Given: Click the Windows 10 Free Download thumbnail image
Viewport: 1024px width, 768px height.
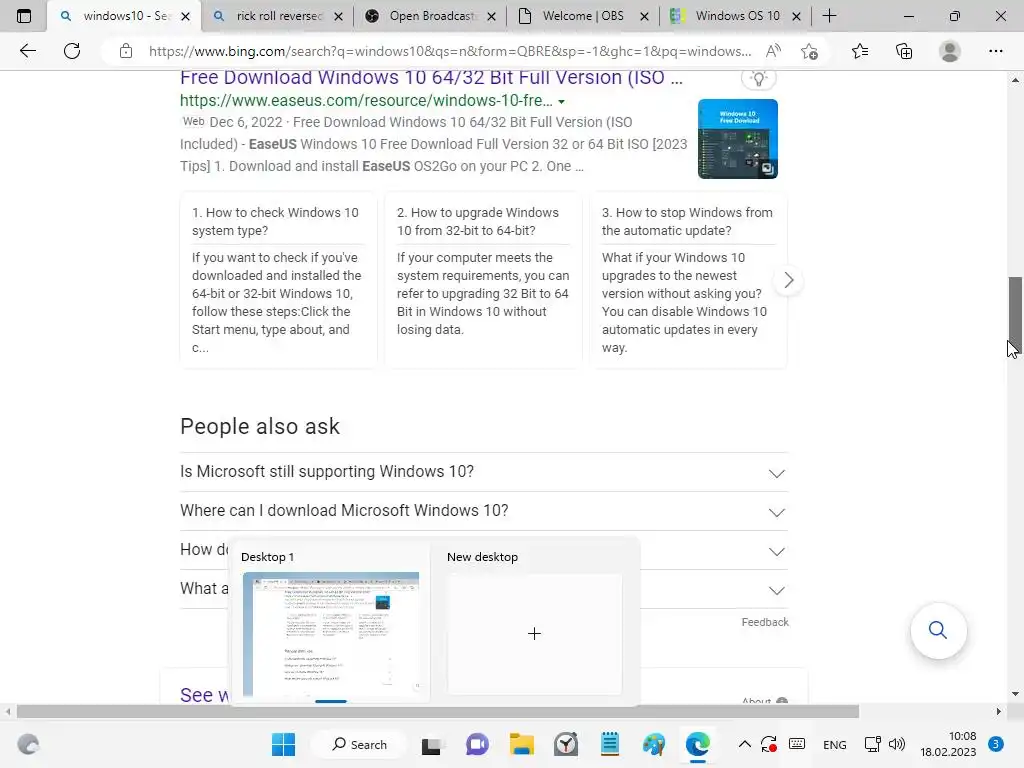Looking at the screenshot, I should tap(737, 139).
